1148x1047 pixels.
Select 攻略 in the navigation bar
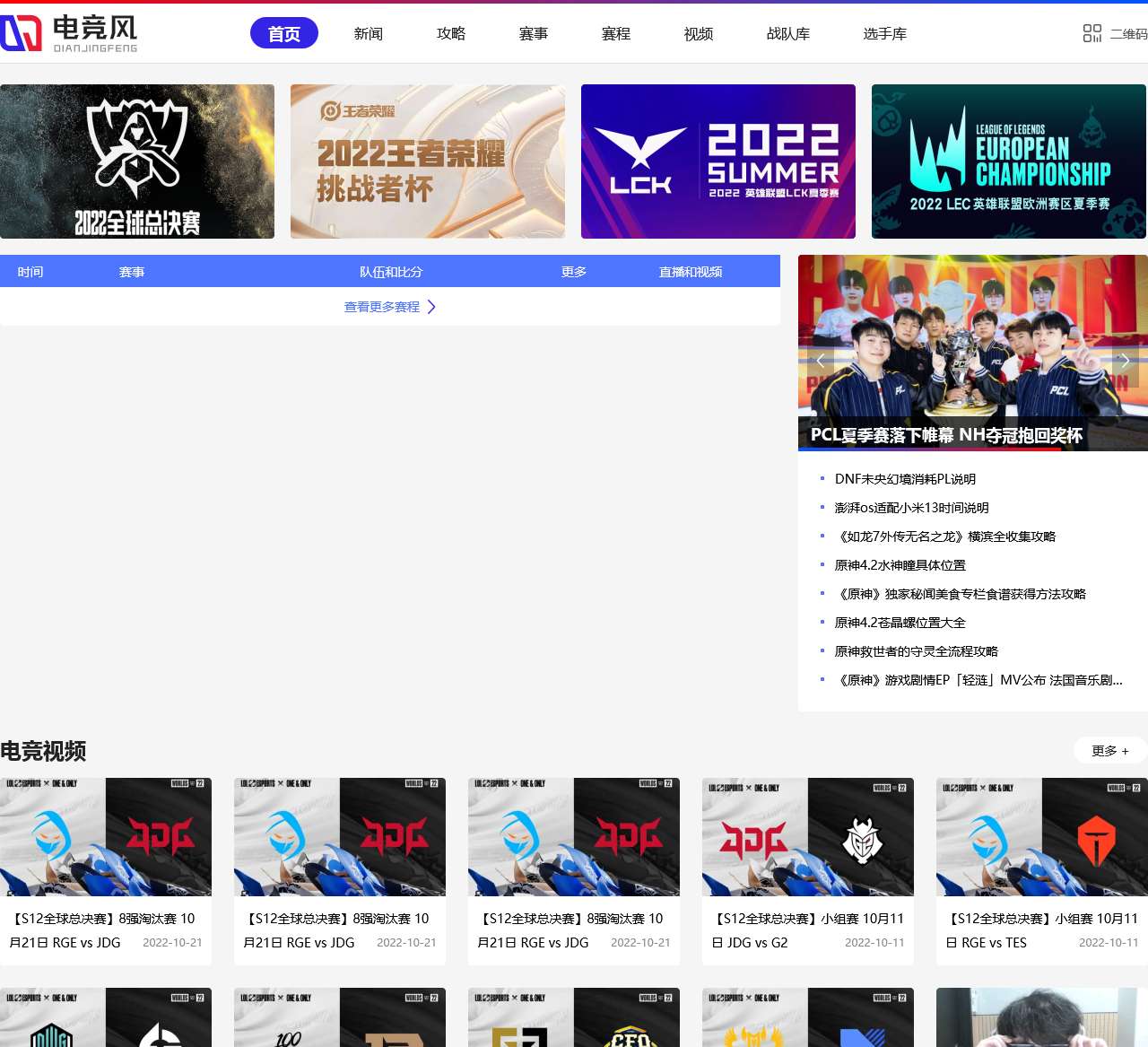click(451, 33)
